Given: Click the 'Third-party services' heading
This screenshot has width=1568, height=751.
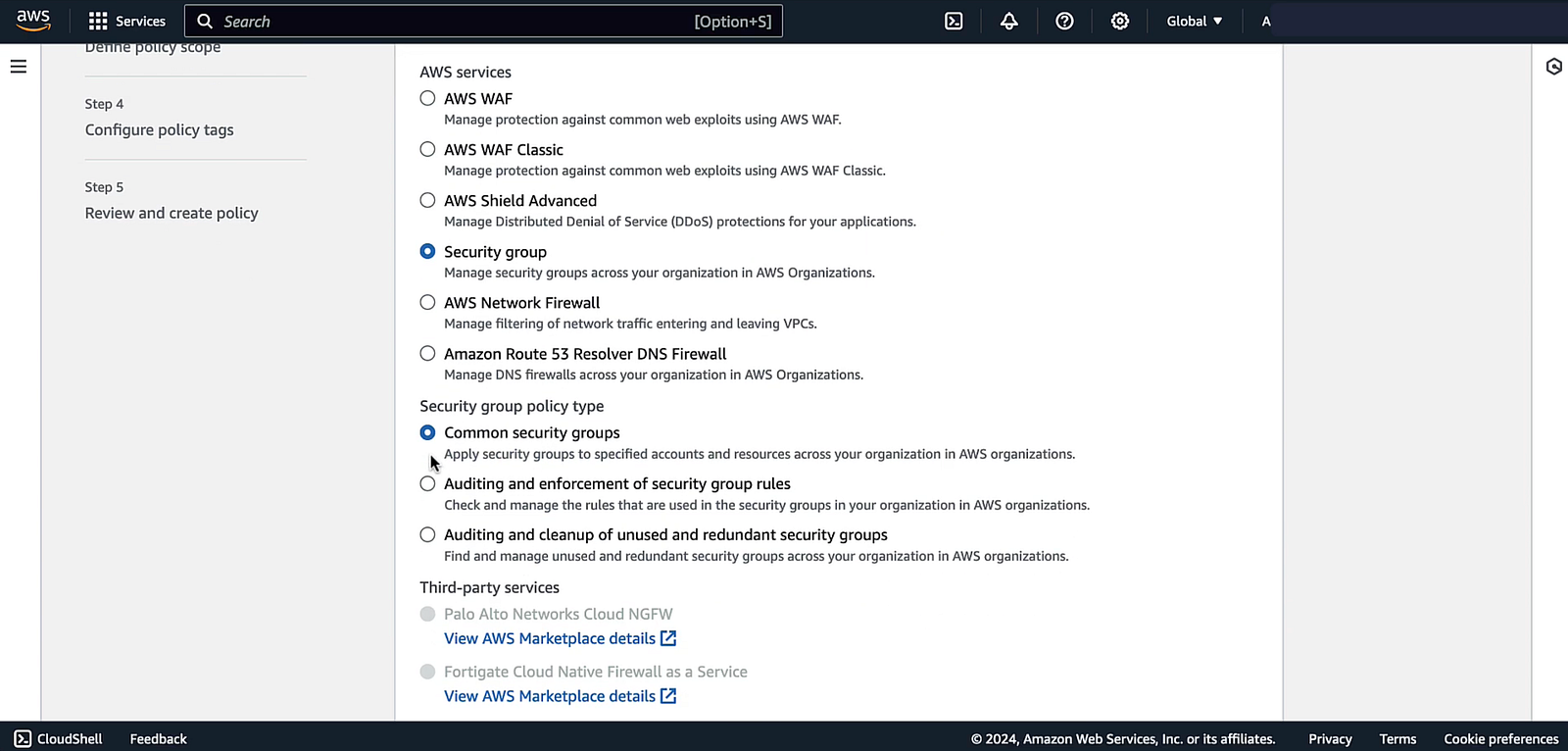Looking at the screenshot, I should point(489,587).
